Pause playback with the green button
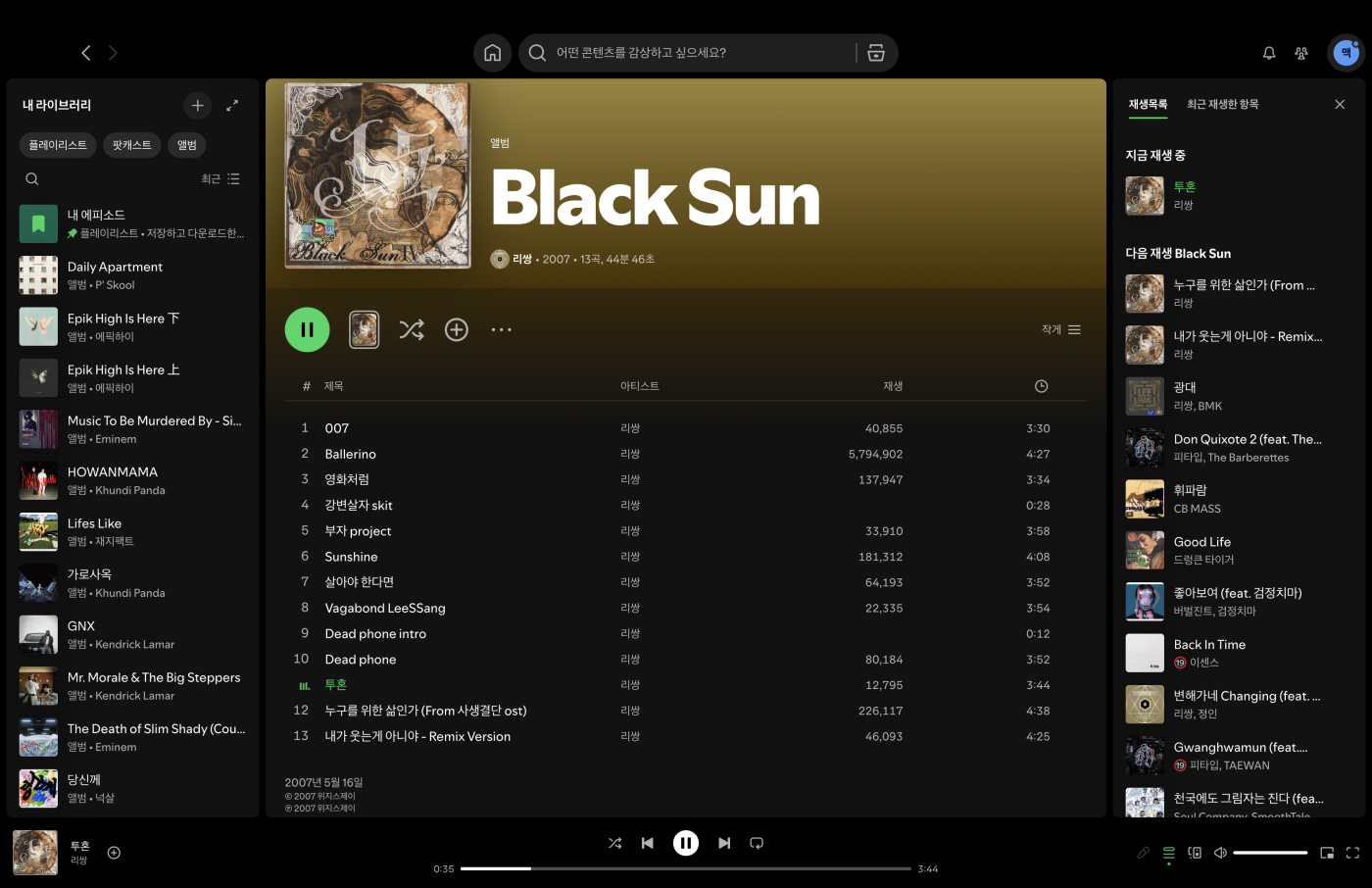 tap(307, 330)
